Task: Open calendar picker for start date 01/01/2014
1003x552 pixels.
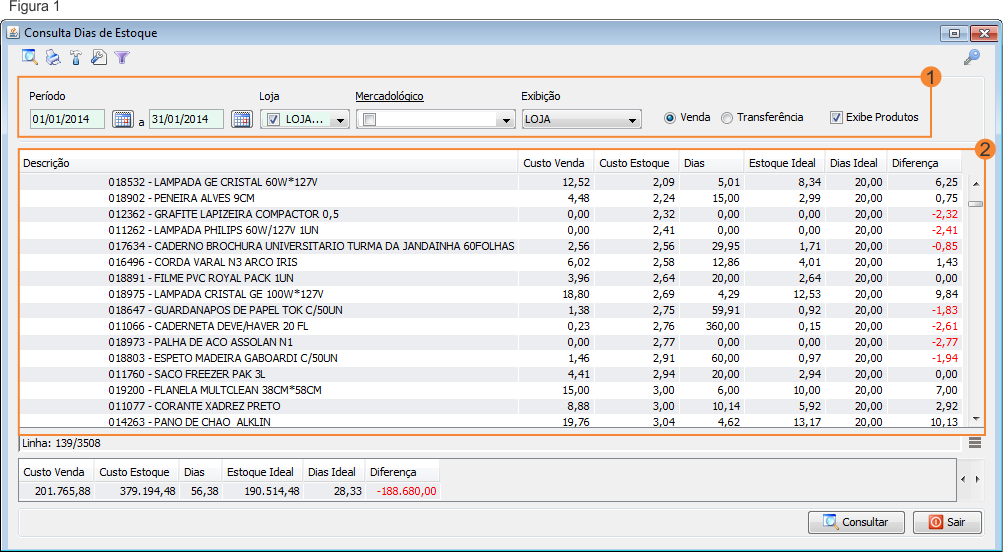Action: 123,119
